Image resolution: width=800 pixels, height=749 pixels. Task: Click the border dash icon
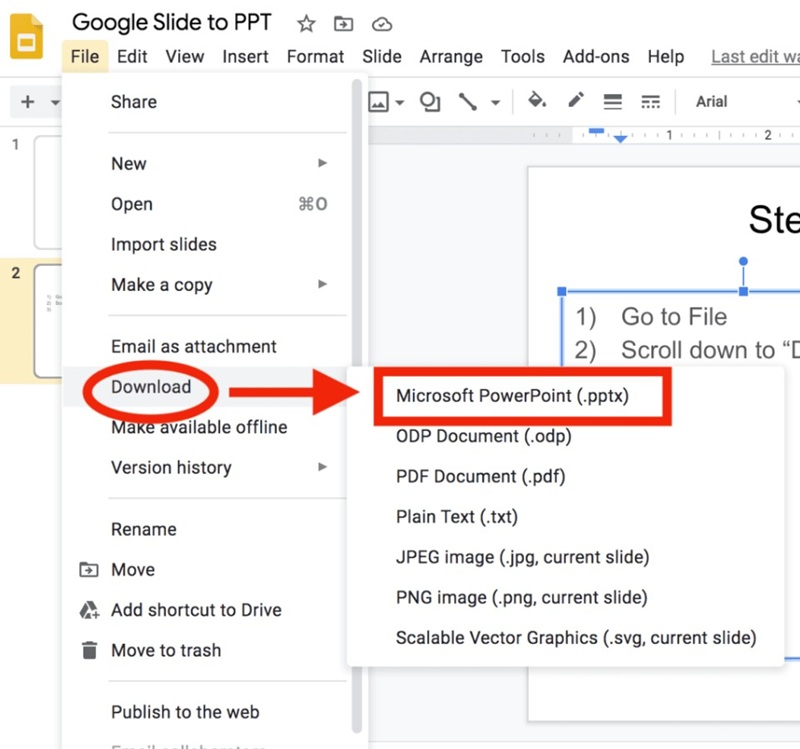coord(650,101)
